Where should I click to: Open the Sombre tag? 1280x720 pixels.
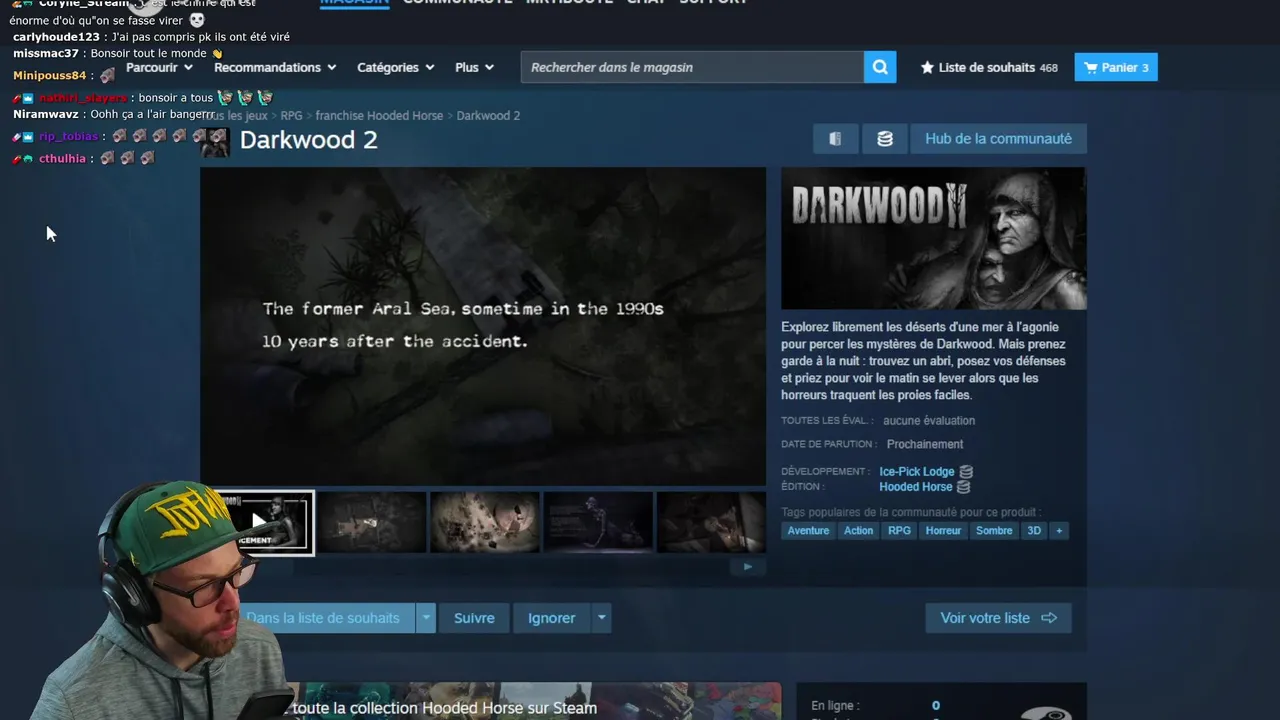[x=994, y=531]
